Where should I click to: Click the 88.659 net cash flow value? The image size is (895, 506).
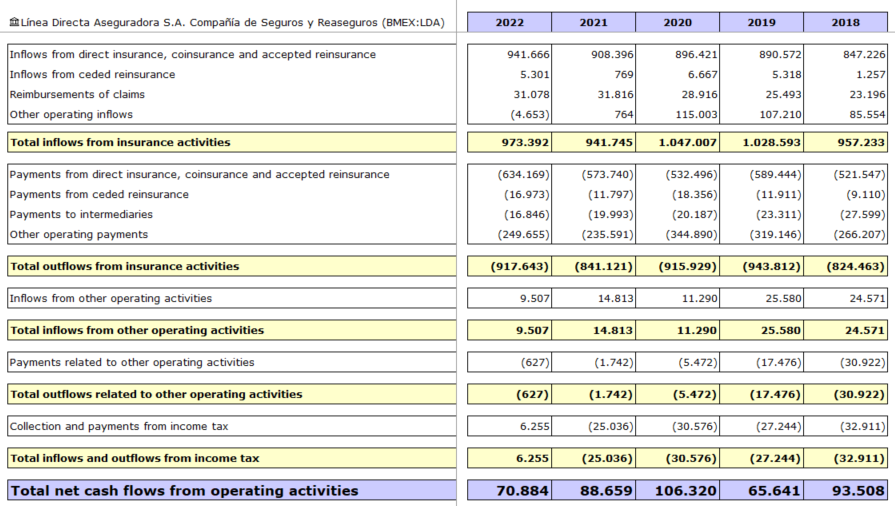(x=606, y=491)
